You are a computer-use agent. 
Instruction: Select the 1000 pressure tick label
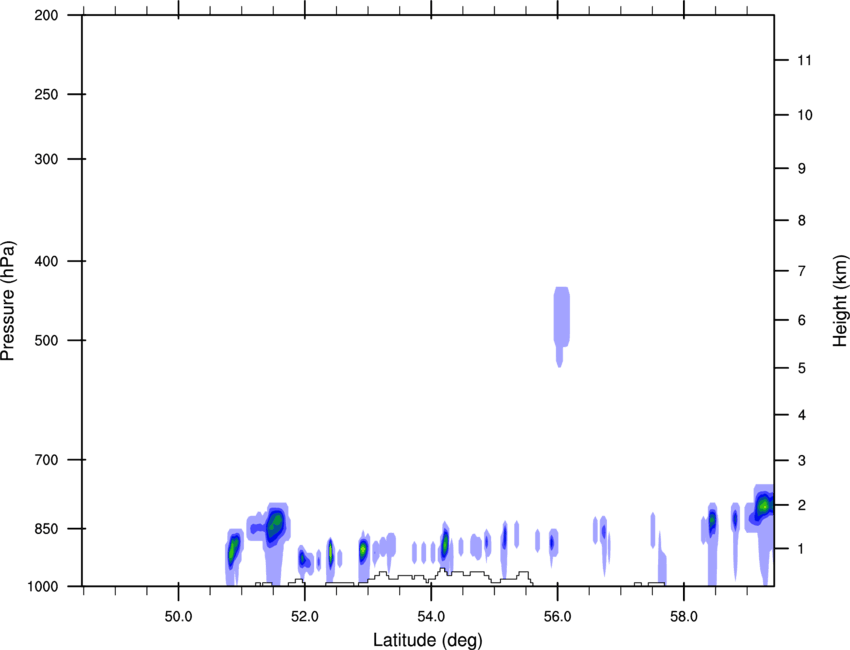[43, 587]
